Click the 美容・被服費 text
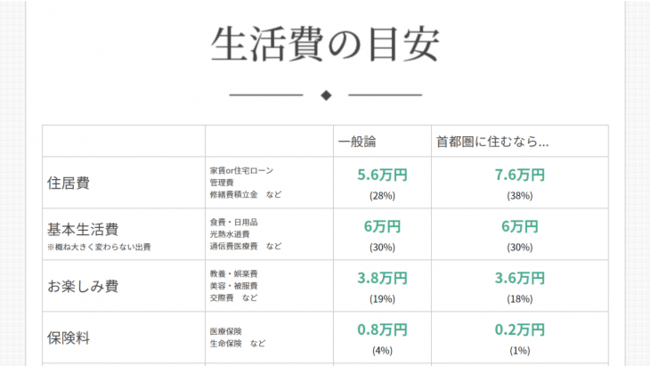The height and width of the screenshot is (366, 650). 234,286
